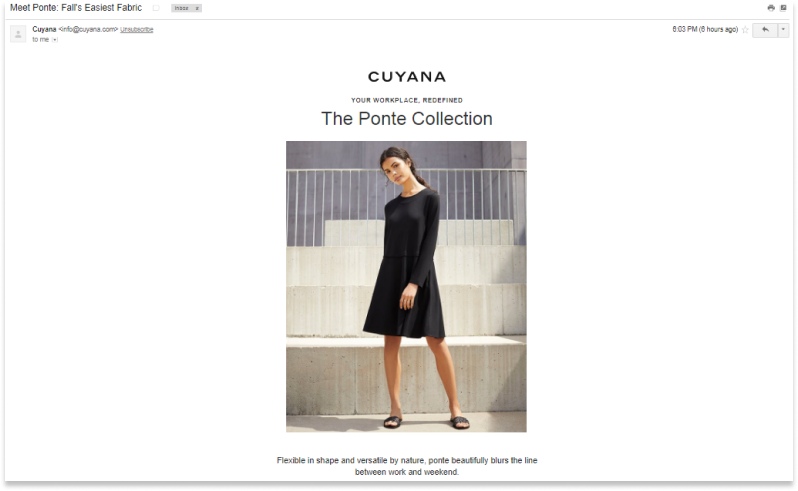The height and width of the screenshot is (491, 798).
Task: Click 'The Ponte Collection' heading
Action: (407, 119)
